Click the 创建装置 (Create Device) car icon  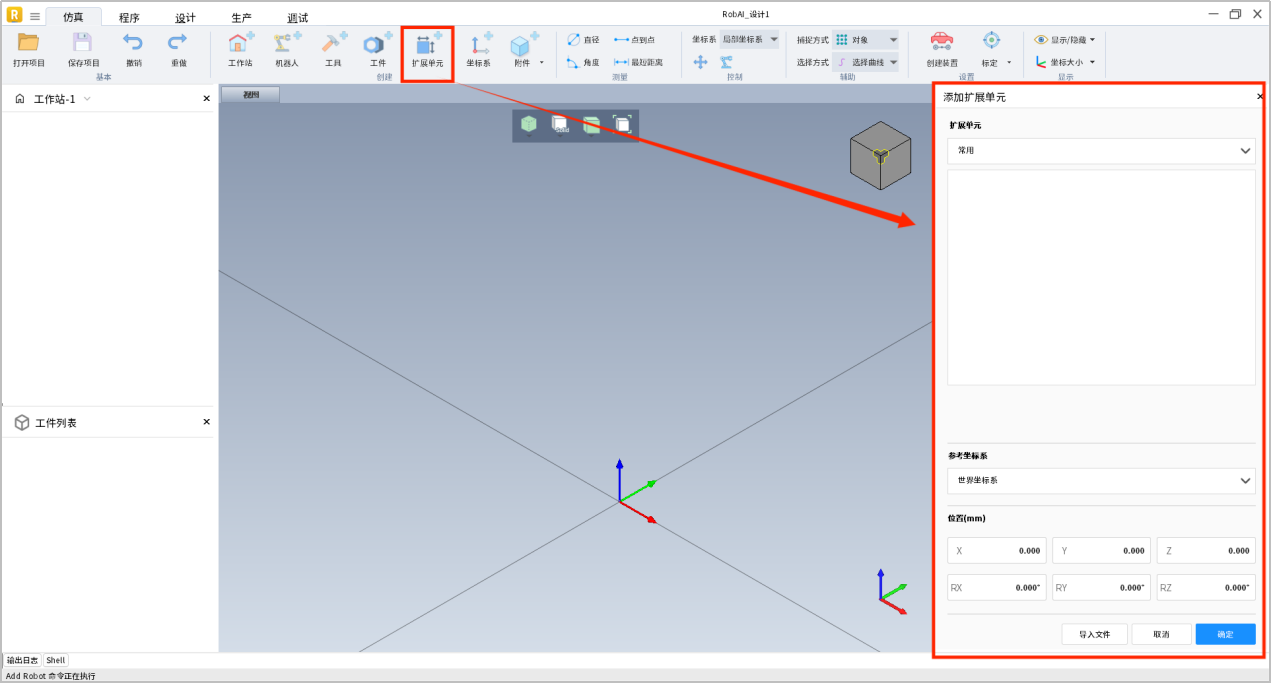point(941,42)
